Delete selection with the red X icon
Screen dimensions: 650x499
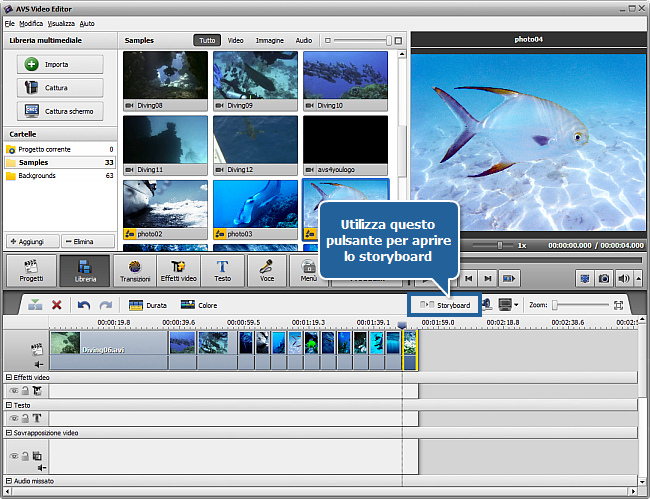pos(57,305)
